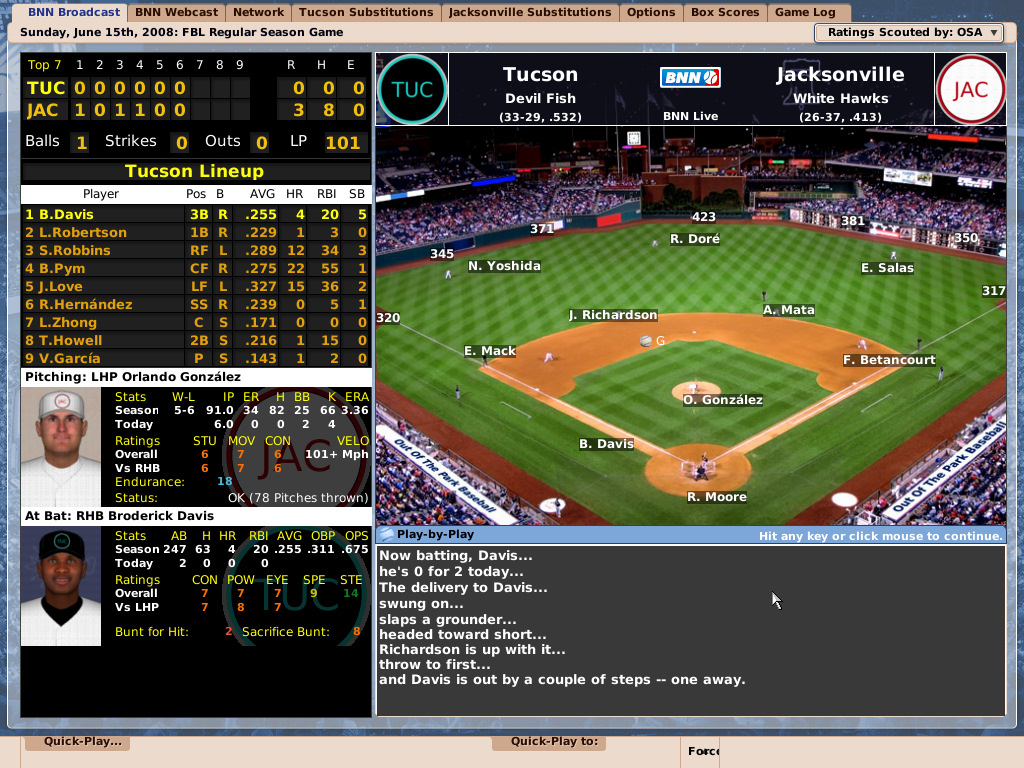The image size is (1024, 768).
Task: Click the F. Betancourt first baseman label
Action: tap(889, 360)
